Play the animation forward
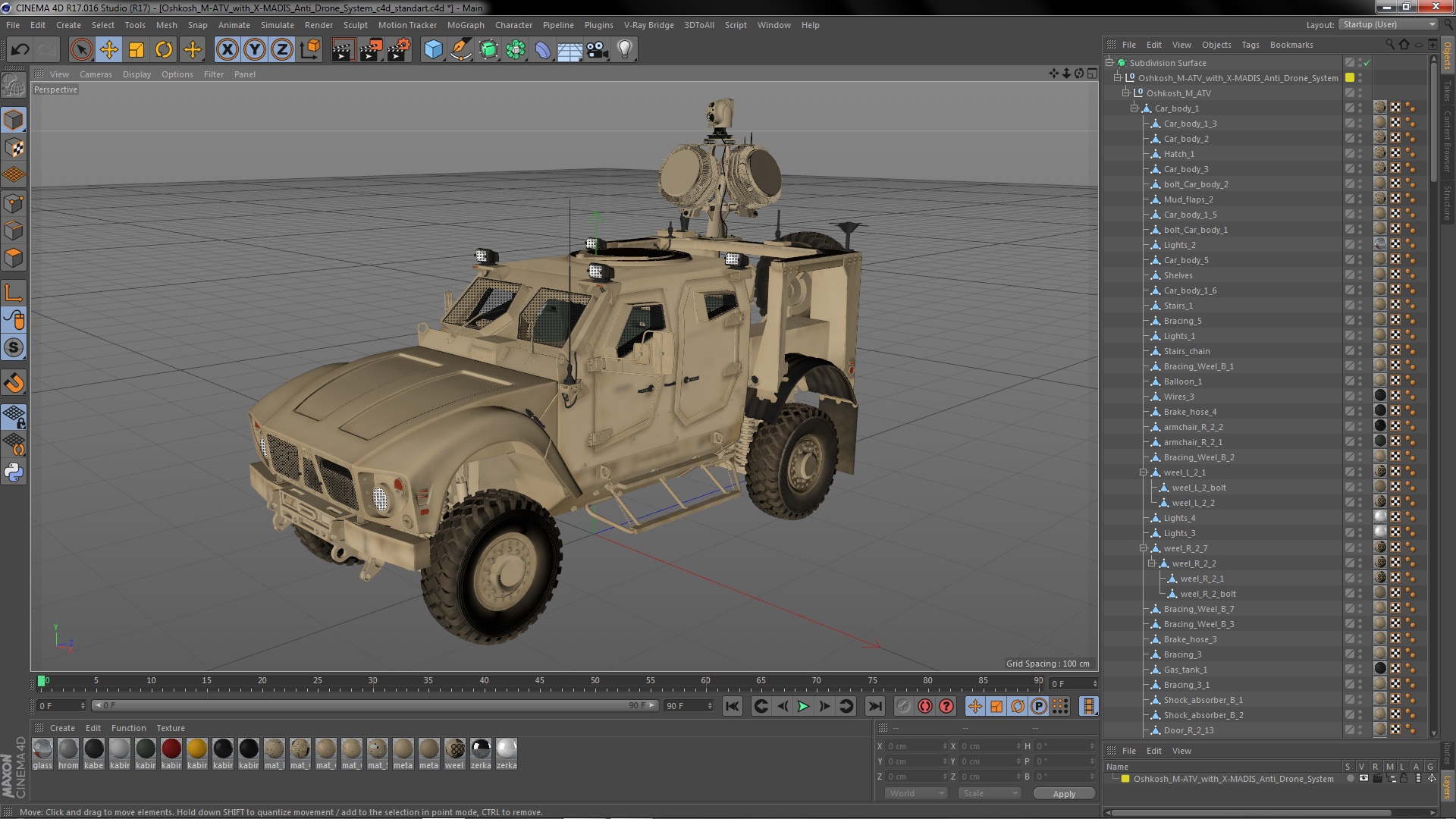 click(x=803, y=706)
